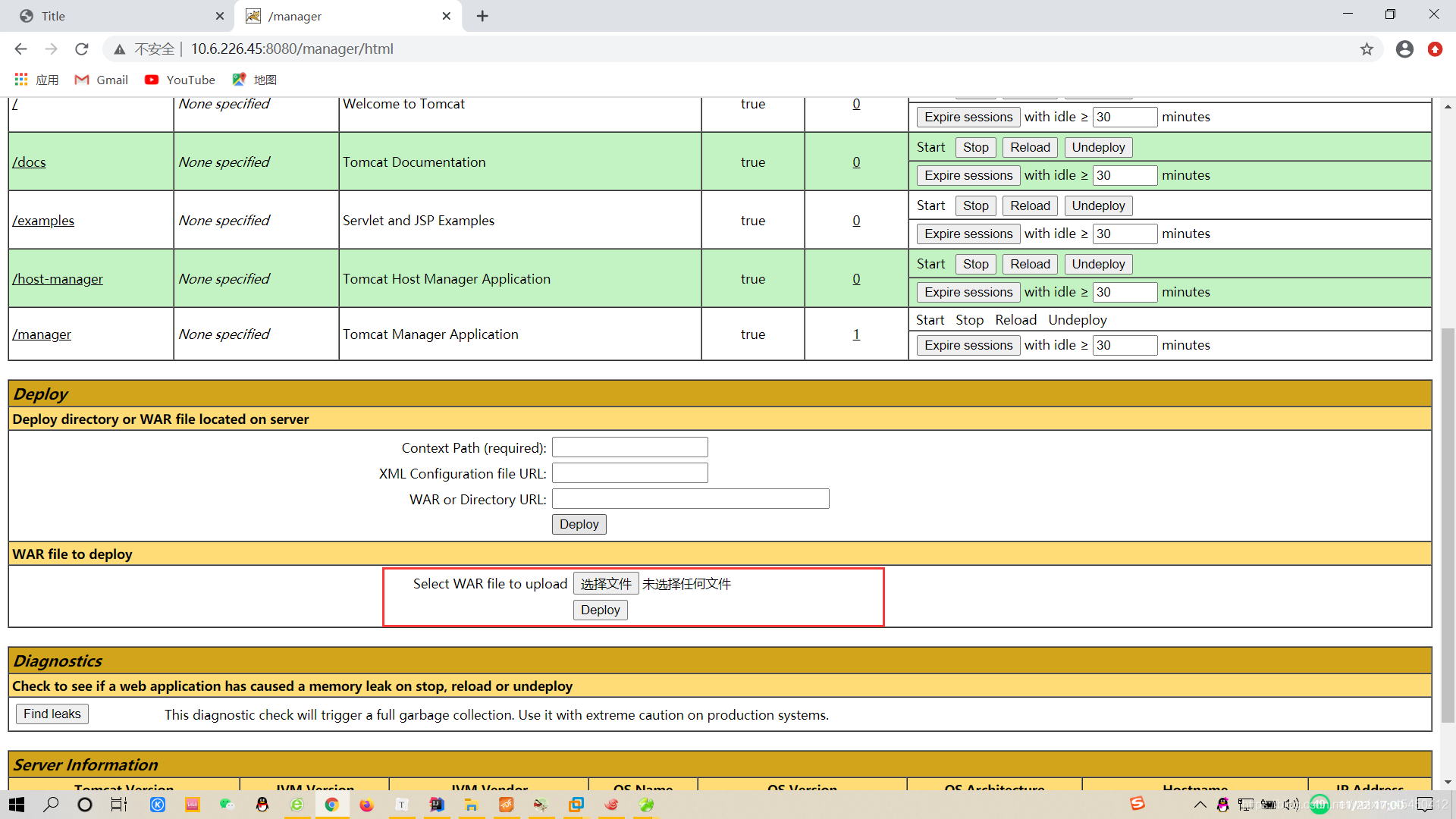This screenshot has height=819, width=1456.
Task: Open the Chrome profile avatar menu
Action: [1404, 49]
